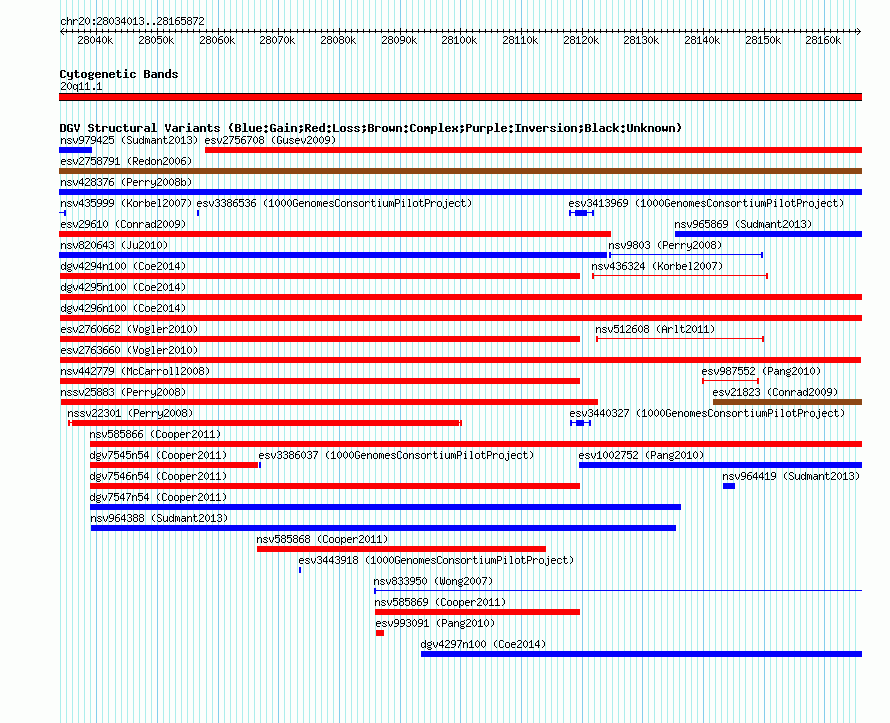Viewport: 890px width, 723px height.
Task: Click the chr20:28034013..28165872 coordinates label
Action: [x=132, y=21]
